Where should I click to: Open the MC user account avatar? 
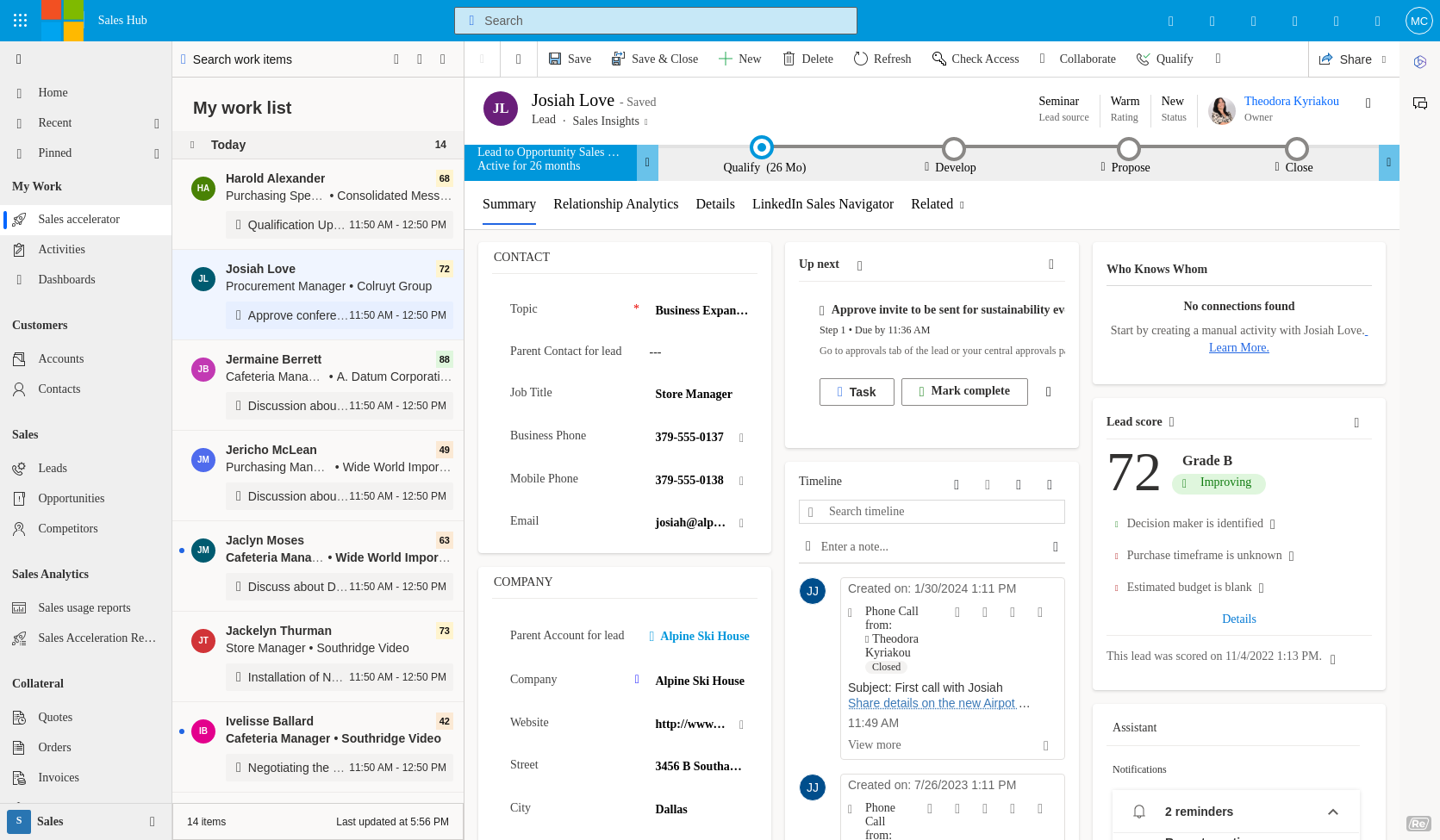click(x=1418, y=21)
